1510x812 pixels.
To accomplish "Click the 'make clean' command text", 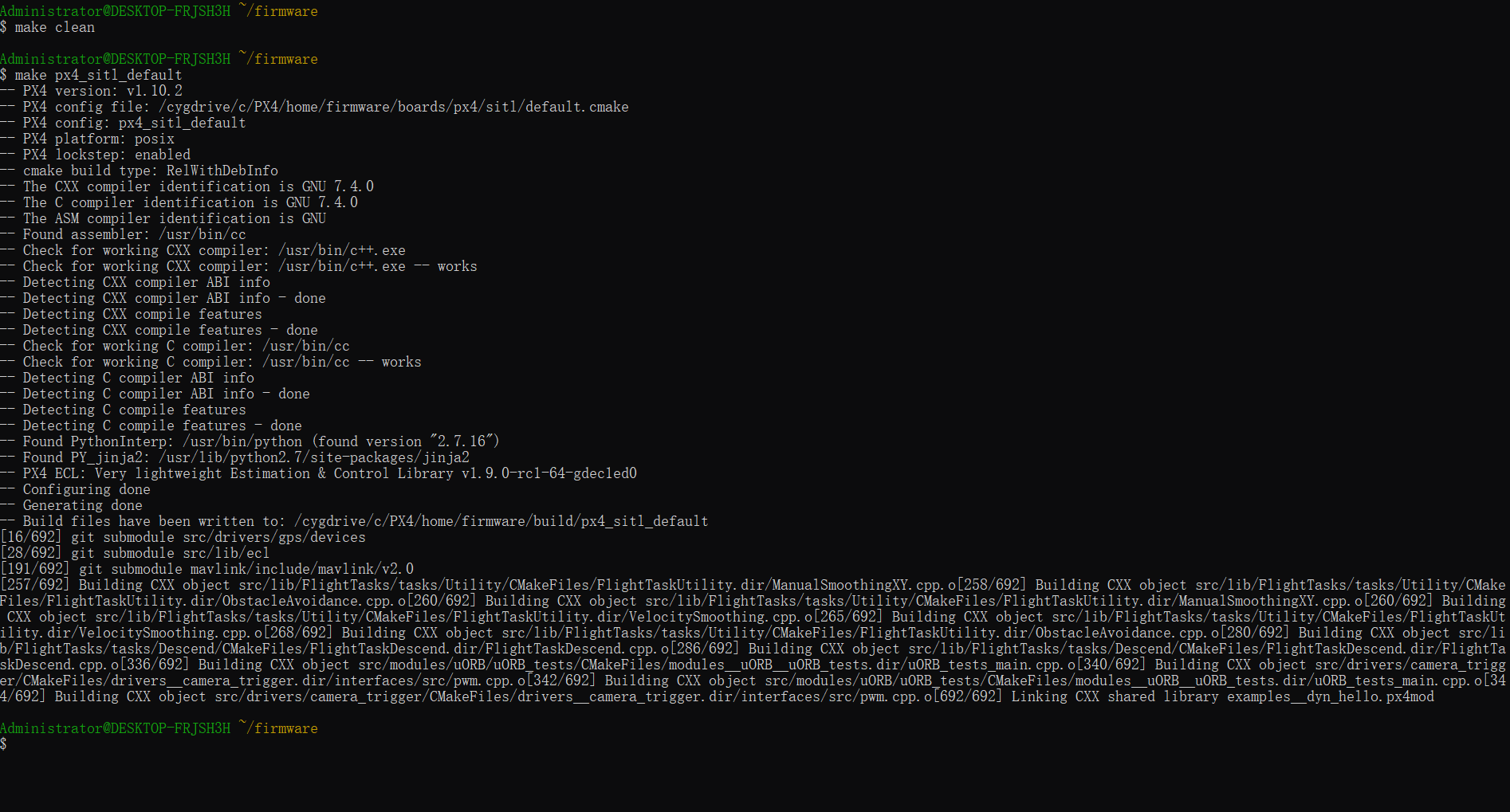I will click(x=54, y=27).
